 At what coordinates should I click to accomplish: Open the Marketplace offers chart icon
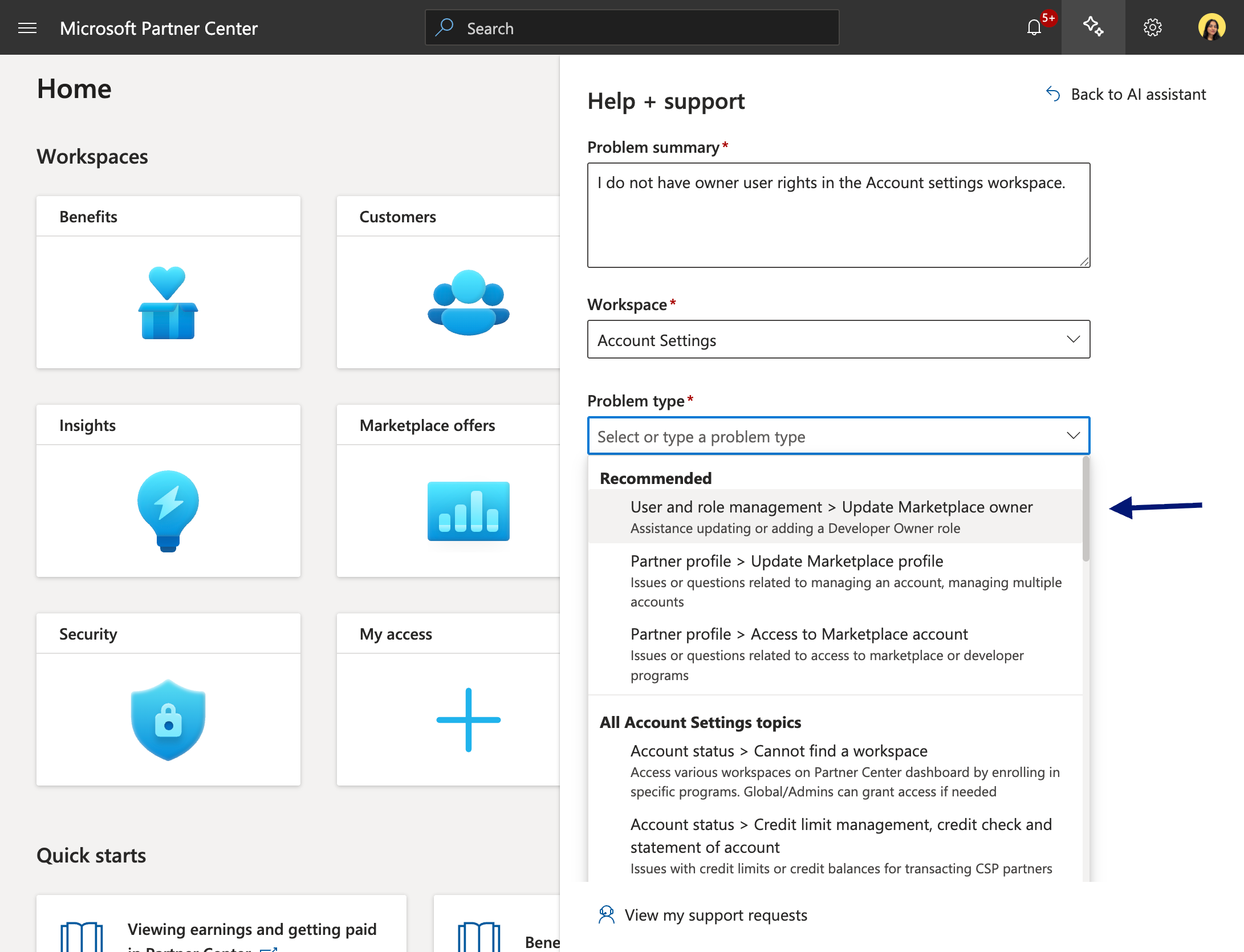pos(469,511)
